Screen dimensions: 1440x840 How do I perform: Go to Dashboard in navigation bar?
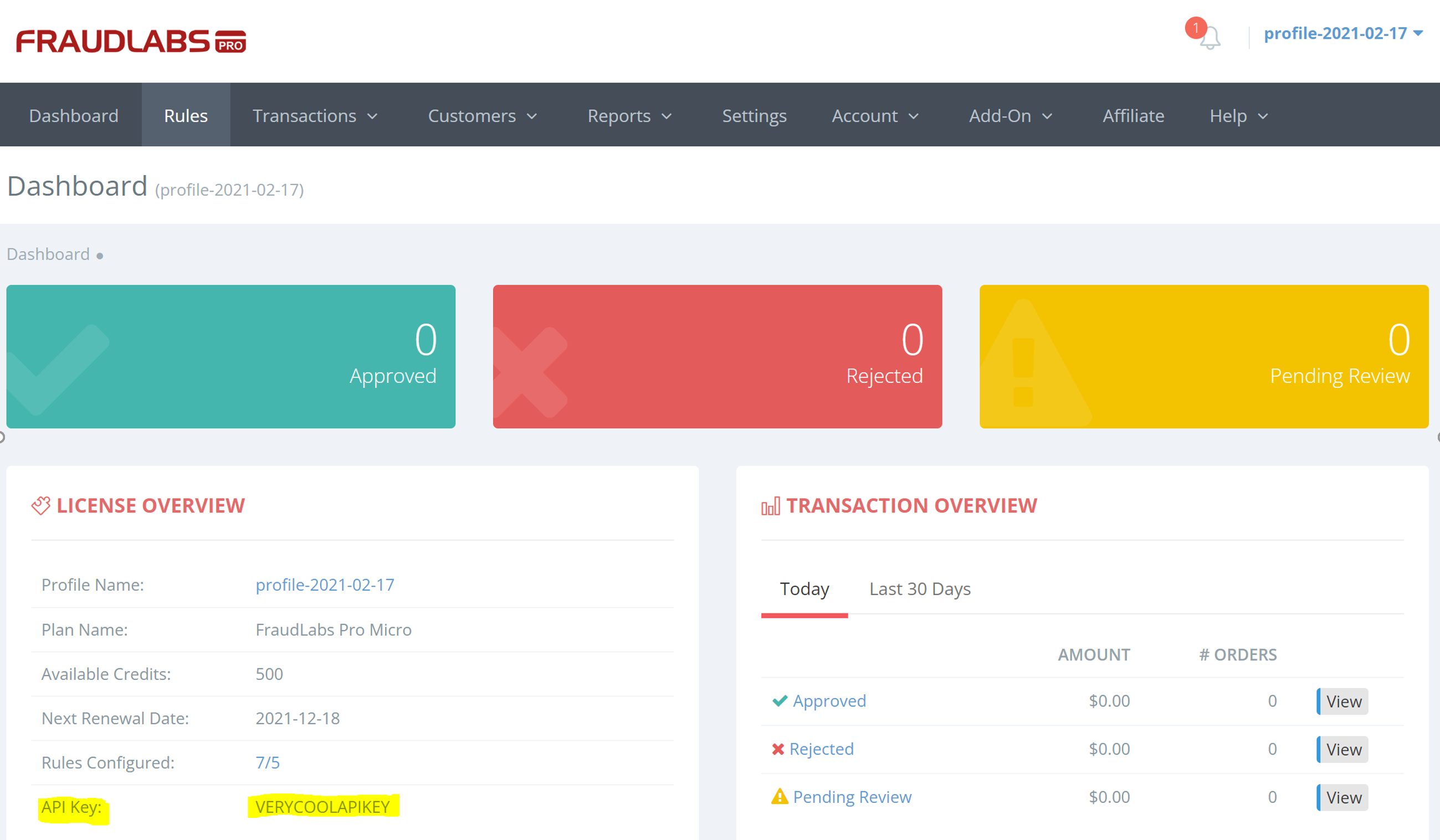click(x=74, y=115)
